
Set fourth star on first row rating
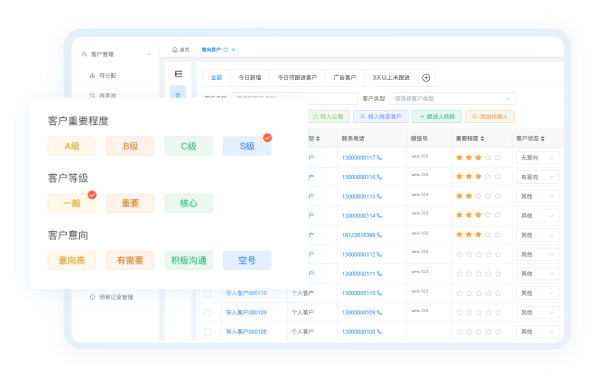488,157
